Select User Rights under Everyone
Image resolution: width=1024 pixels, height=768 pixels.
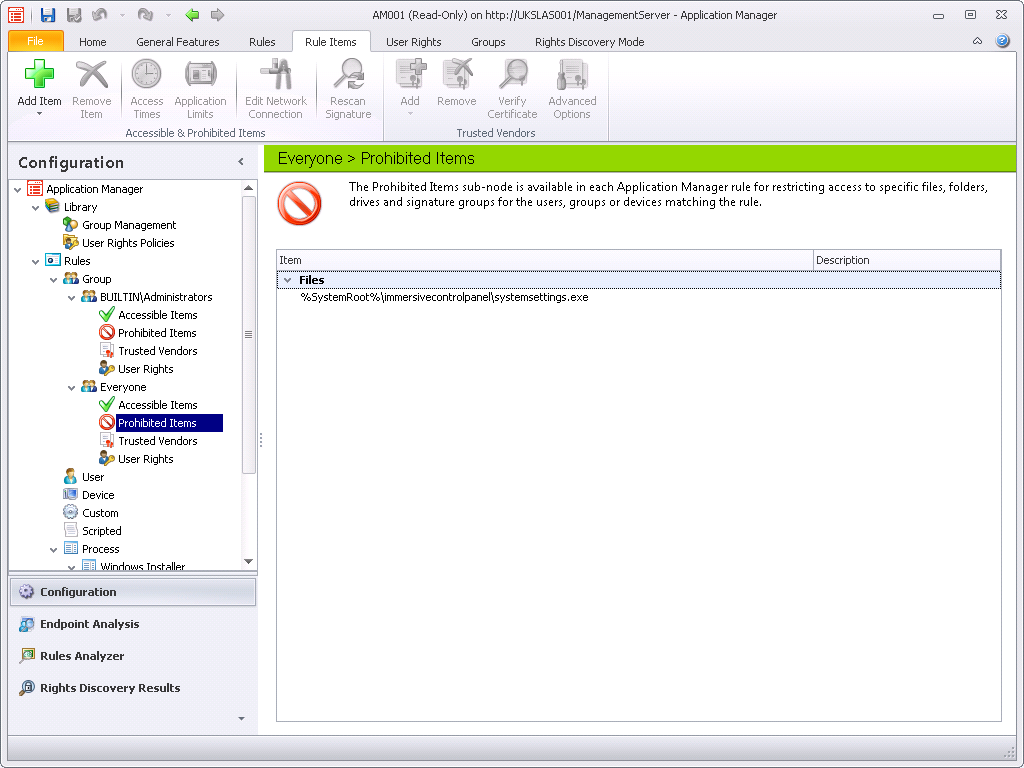(145, 459)
